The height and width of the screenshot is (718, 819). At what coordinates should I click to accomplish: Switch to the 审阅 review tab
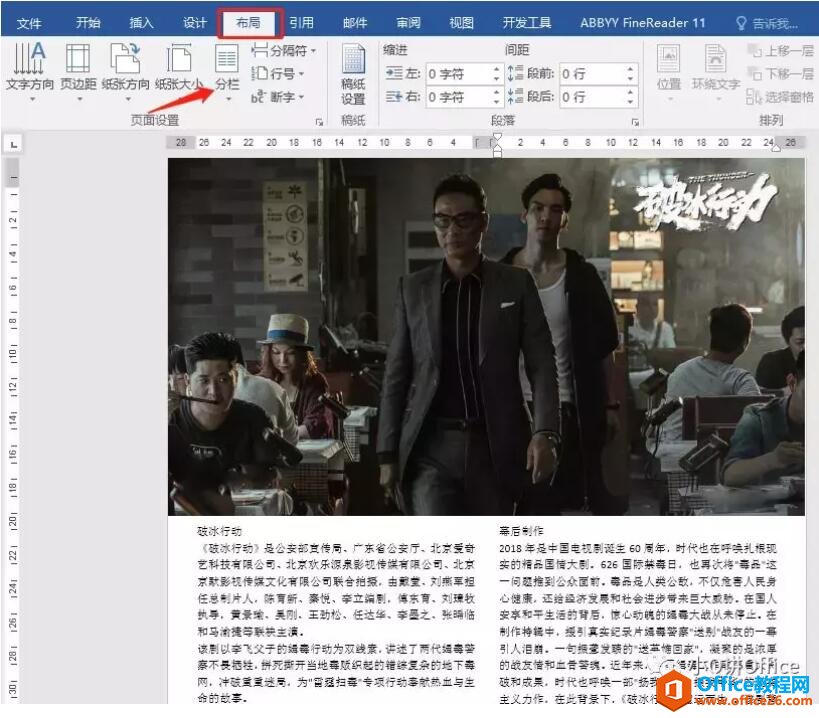(408, 23)
